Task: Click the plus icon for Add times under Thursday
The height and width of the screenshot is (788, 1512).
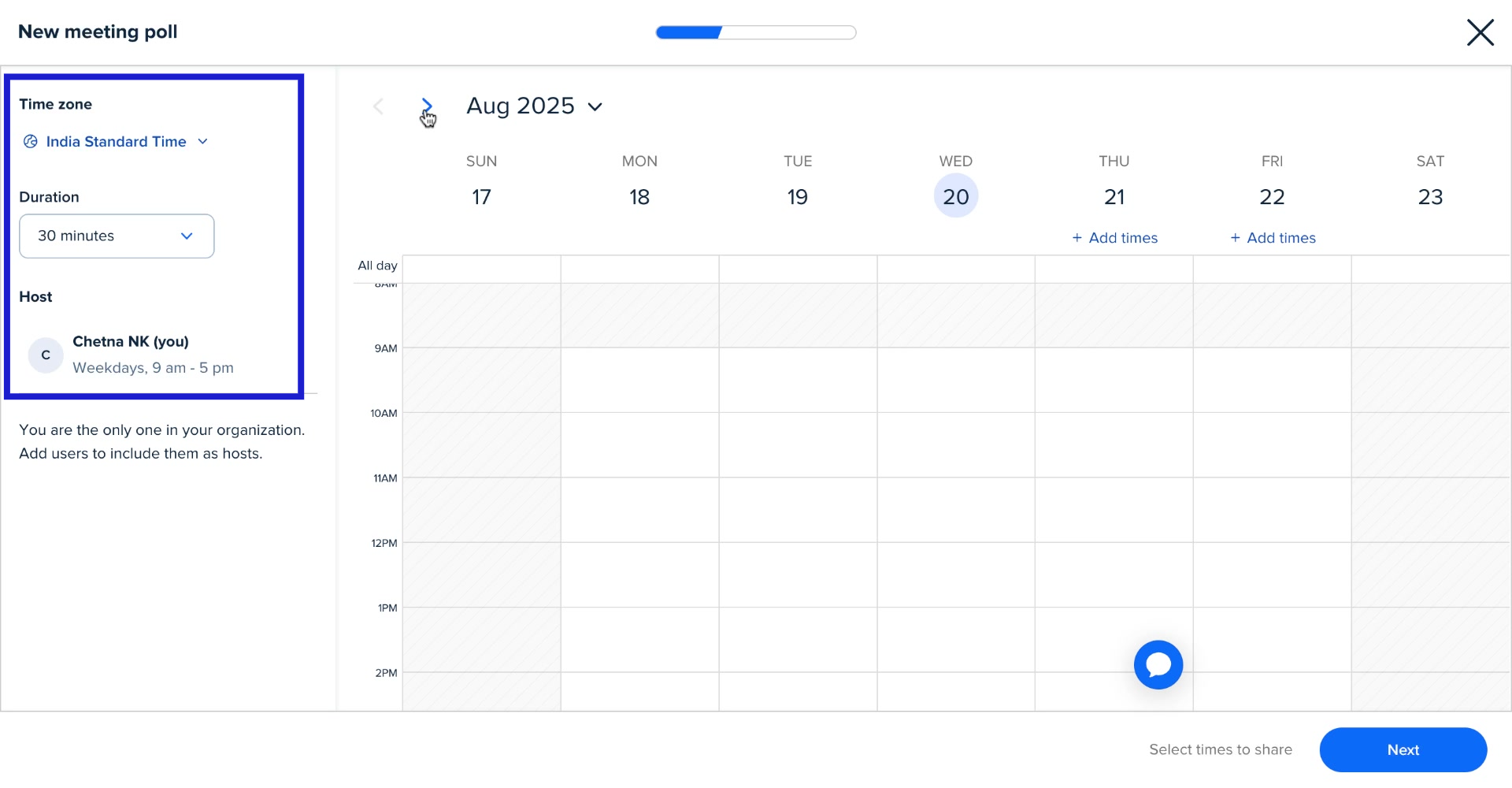Action: (1077, 237)
